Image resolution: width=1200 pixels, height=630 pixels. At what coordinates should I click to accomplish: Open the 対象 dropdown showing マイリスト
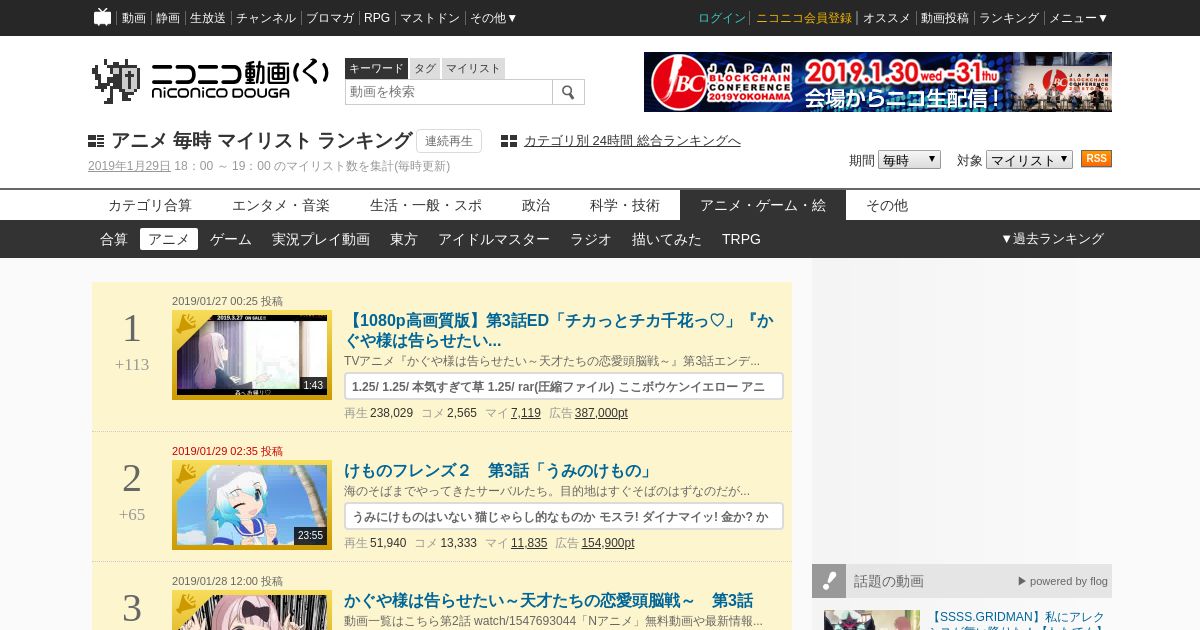(x=1029, y=160)
